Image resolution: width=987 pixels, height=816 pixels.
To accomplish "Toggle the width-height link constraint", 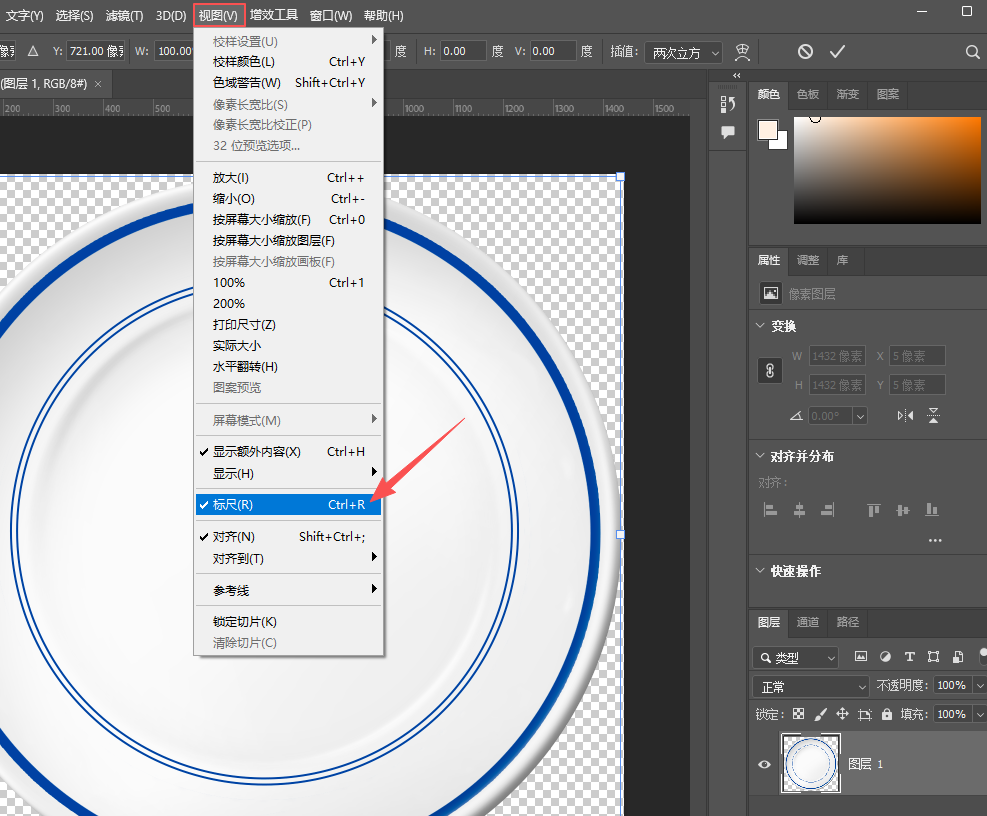I will pyautogui.click(x=770, y=370).
